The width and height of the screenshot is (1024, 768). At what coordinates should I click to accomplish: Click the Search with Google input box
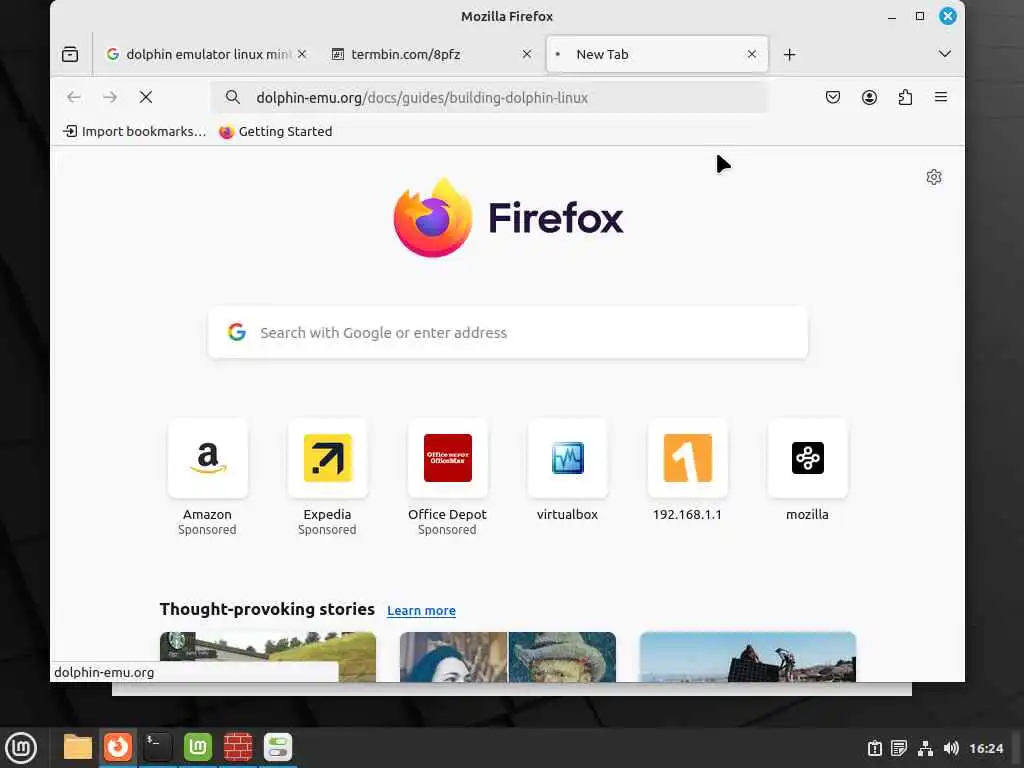(x=507, y=332)
